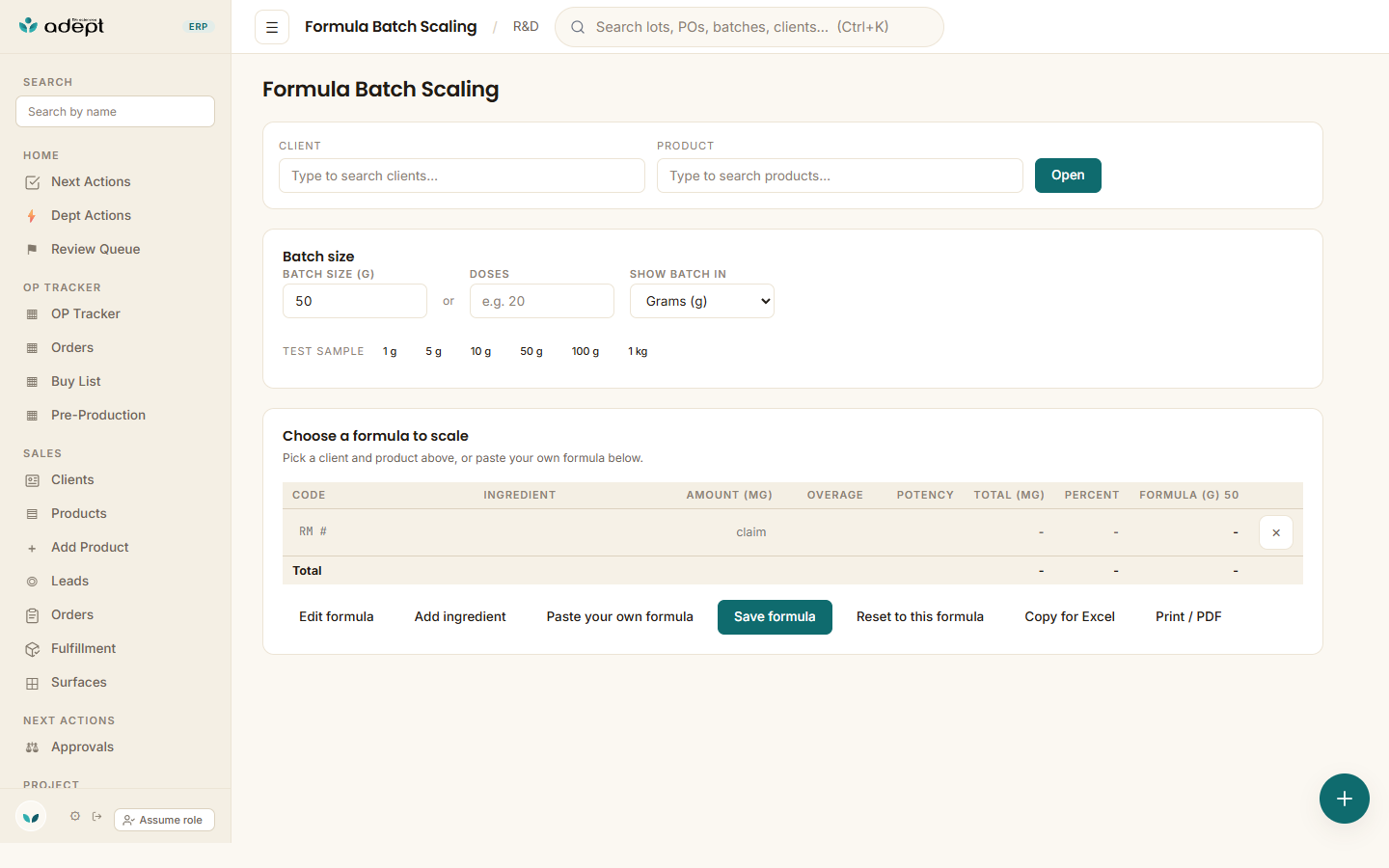Viewport: 1389px width, 868px height.
Task: Open the Product search combo box
Action: (x=840, y=176)
